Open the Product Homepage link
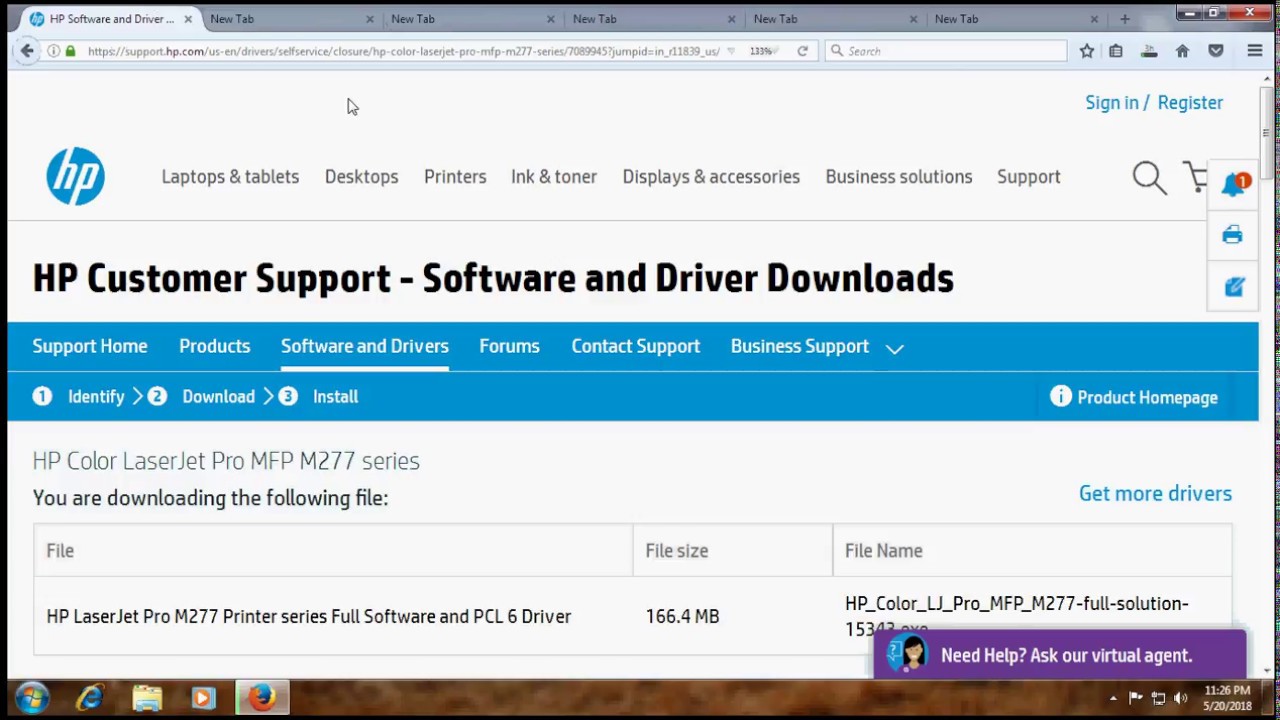Viewport: 1280px width, 720px height. (x=1147, y=397)
